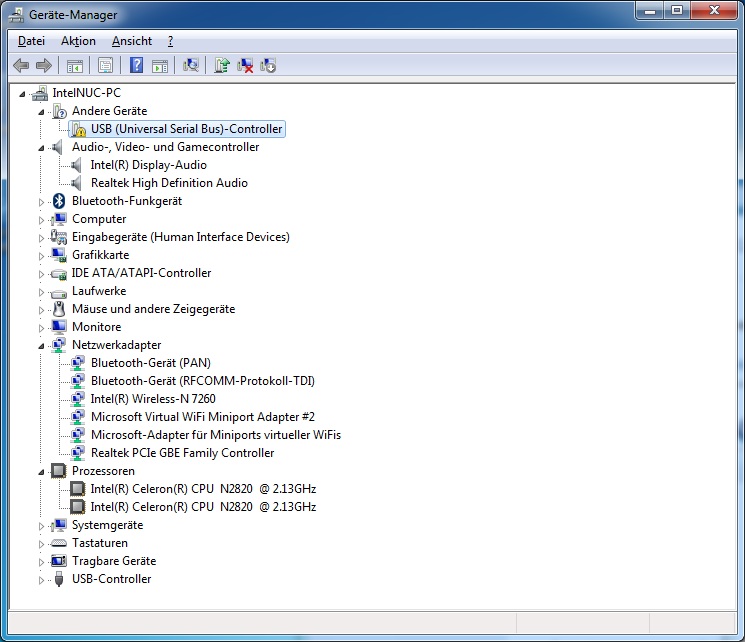Open the ? help menu
The height and width of the screenshot is (642, 745).
171,41
